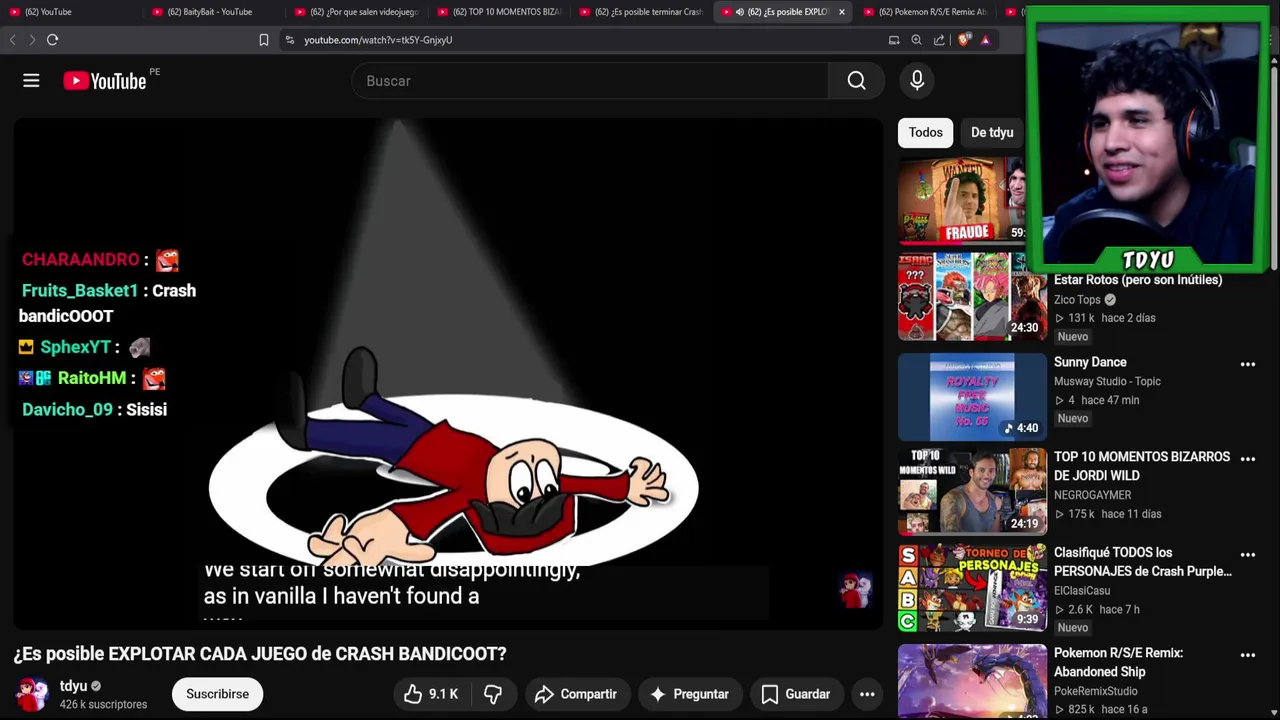Open the Pokemon Abandoned Ship thumbnail
Screen dimensions: 1280x720
pyautogui.click(x=972, y=682)
